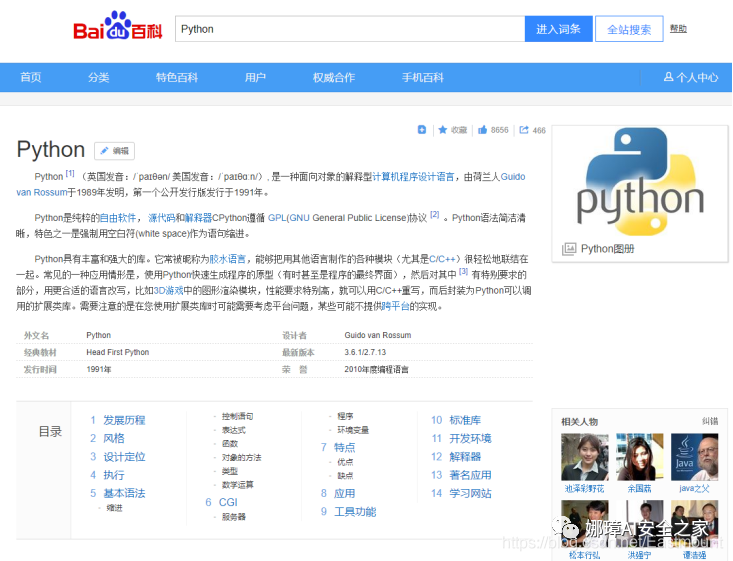Screen dimensions: 733x561
Task: Follow the 跨平台 link
Action: point(395,307)
